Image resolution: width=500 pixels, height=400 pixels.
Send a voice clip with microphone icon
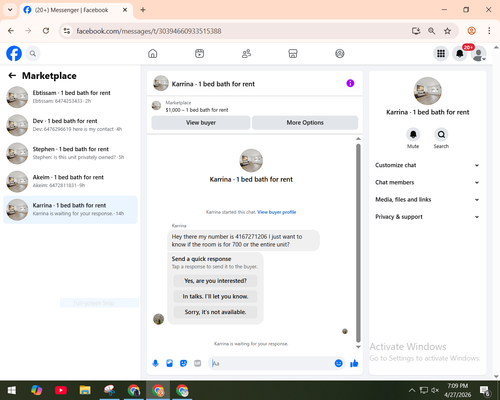pos(155,363)
